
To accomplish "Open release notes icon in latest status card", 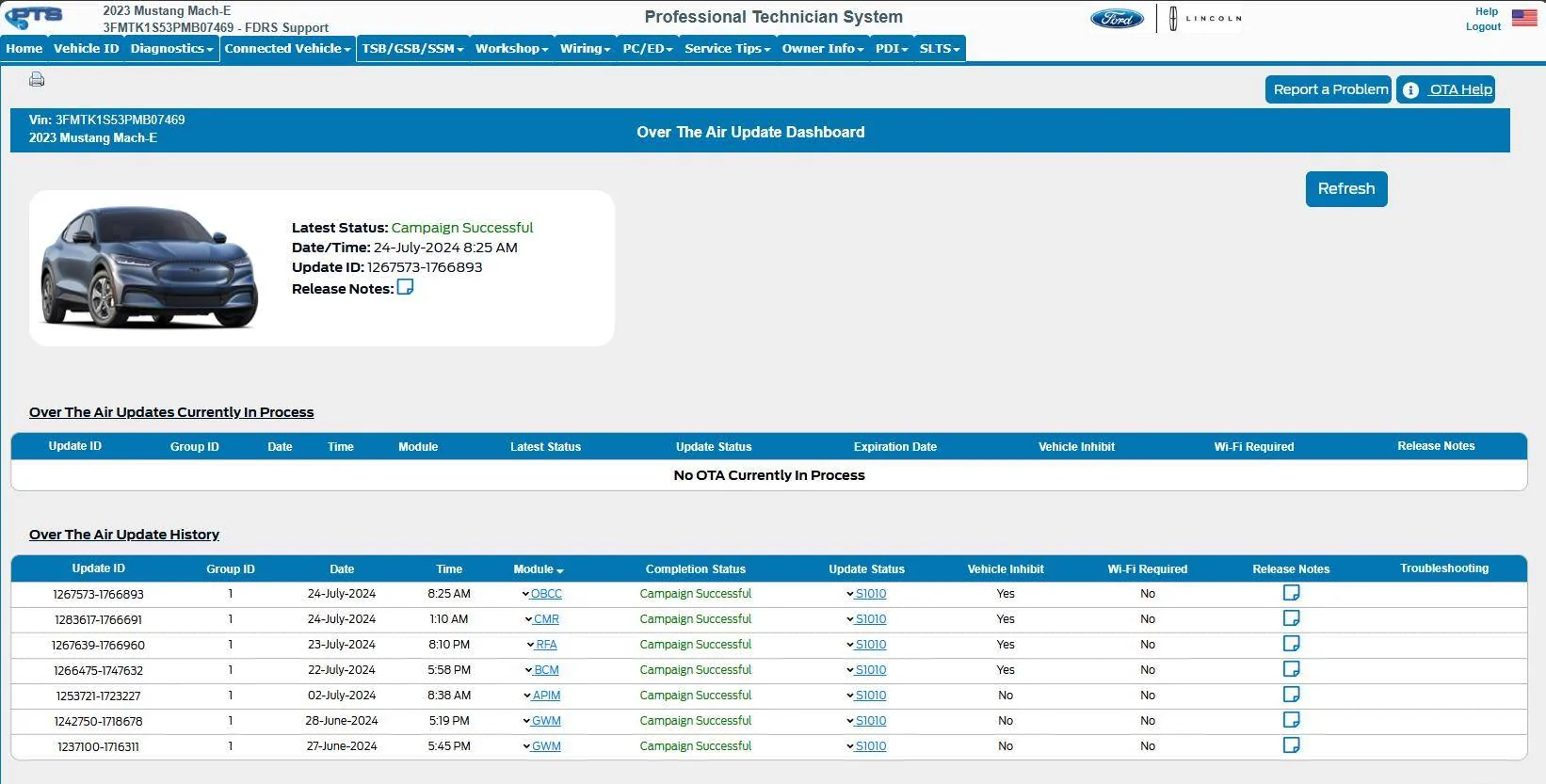I will [x=405, y=287].
